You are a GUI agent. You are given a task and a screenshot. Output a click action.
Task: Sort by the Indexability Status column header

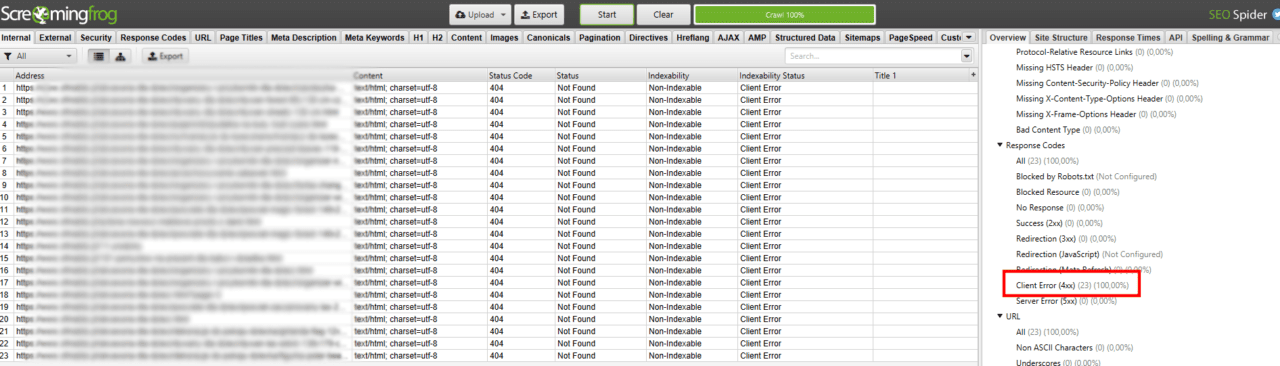[804, 75]
